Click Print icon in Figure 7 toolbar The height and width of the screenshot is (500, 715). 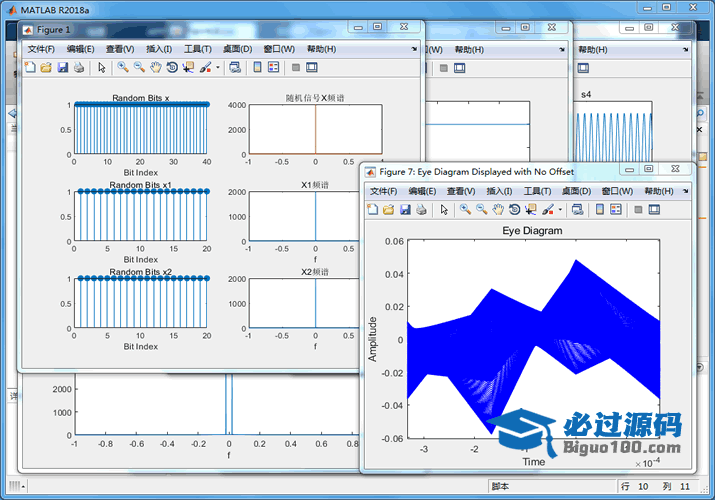(x=420, y=210)
